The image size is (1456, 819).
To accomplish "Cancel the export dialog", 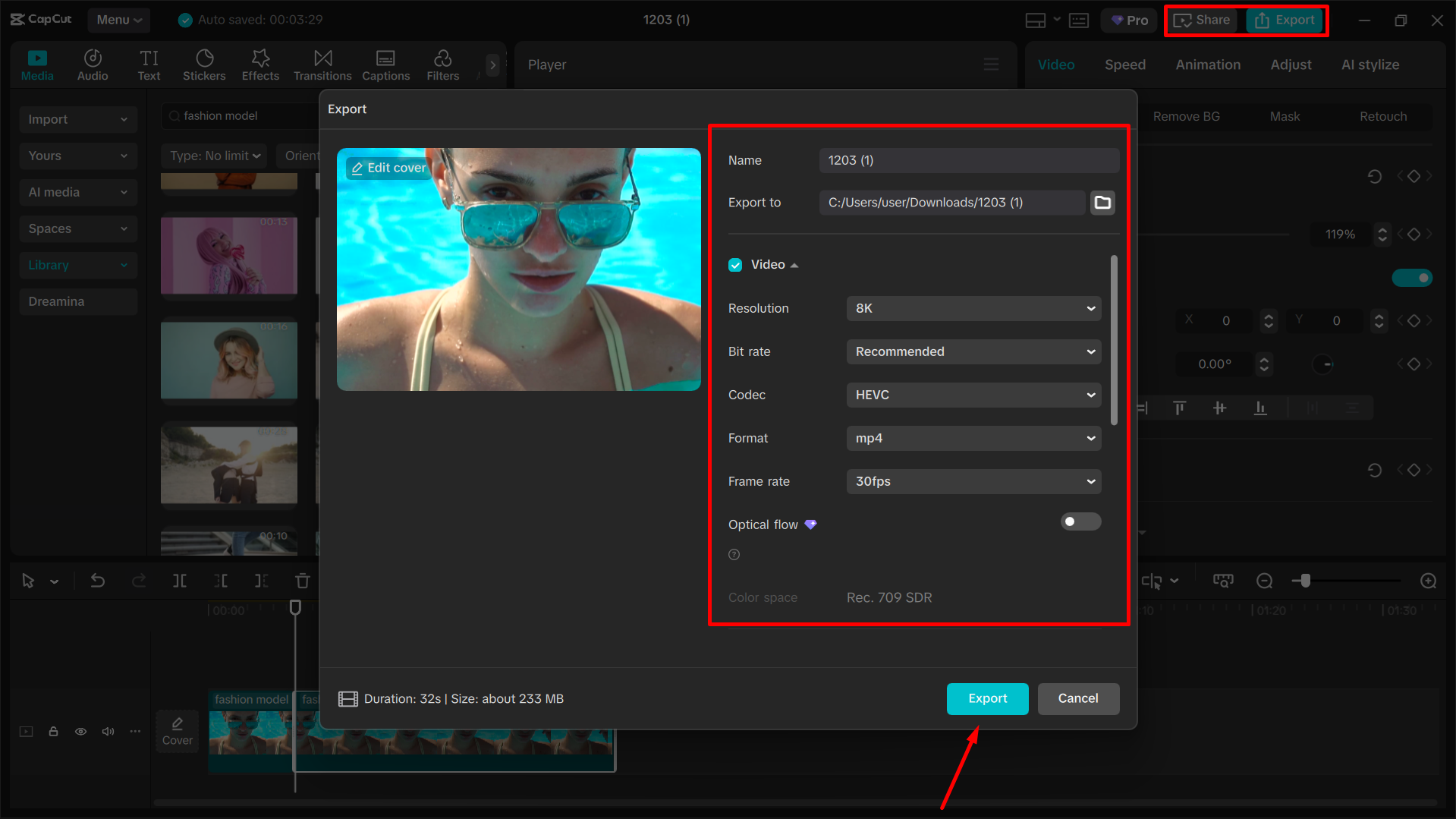I will 1078,698.
